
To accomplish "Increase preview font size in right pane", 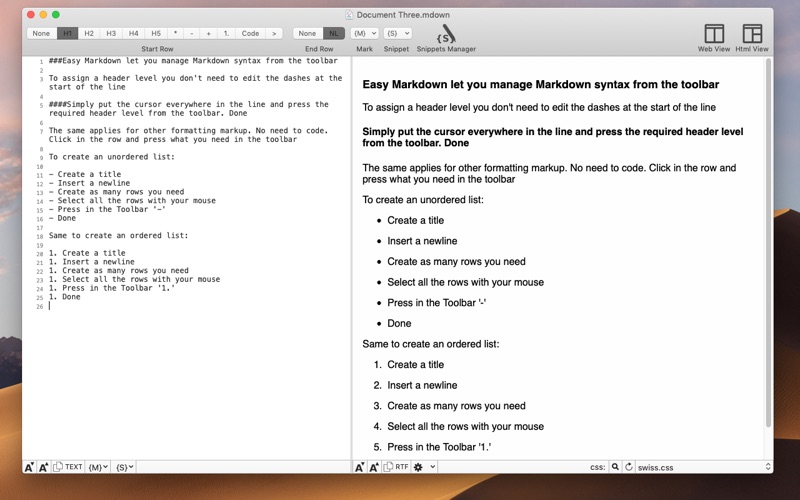I will (374, 467).
